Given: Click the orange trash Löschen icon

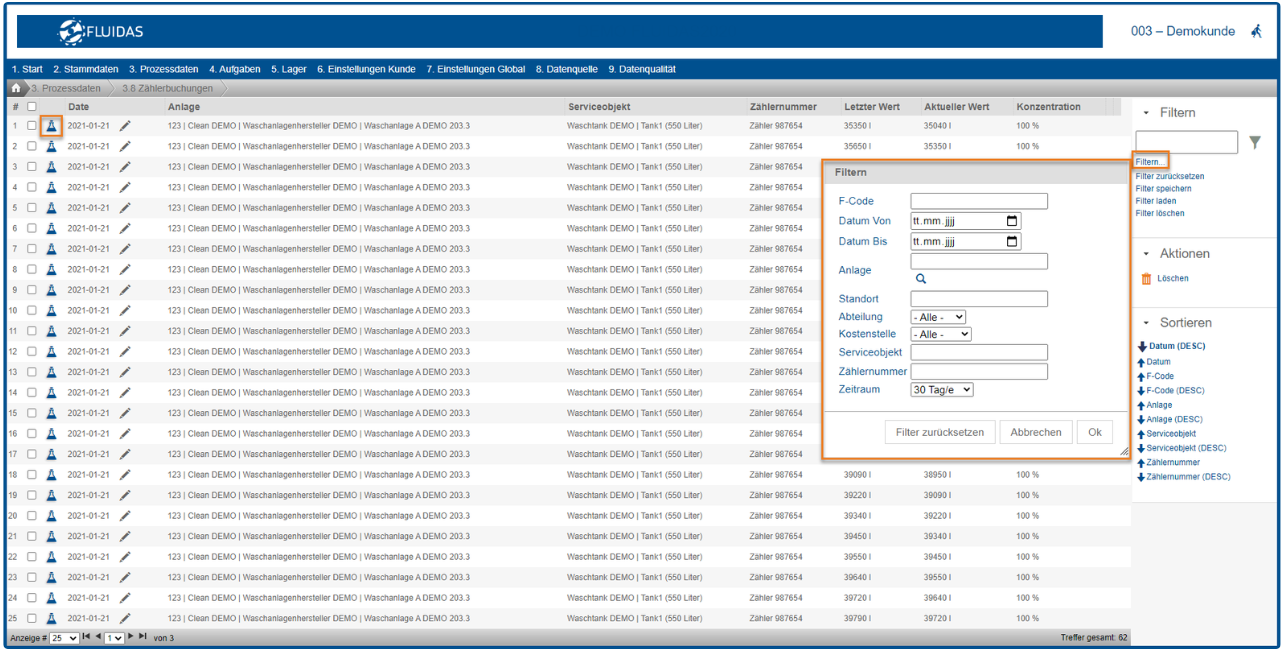Looking at the screenshot, I should click(1146, 279).
